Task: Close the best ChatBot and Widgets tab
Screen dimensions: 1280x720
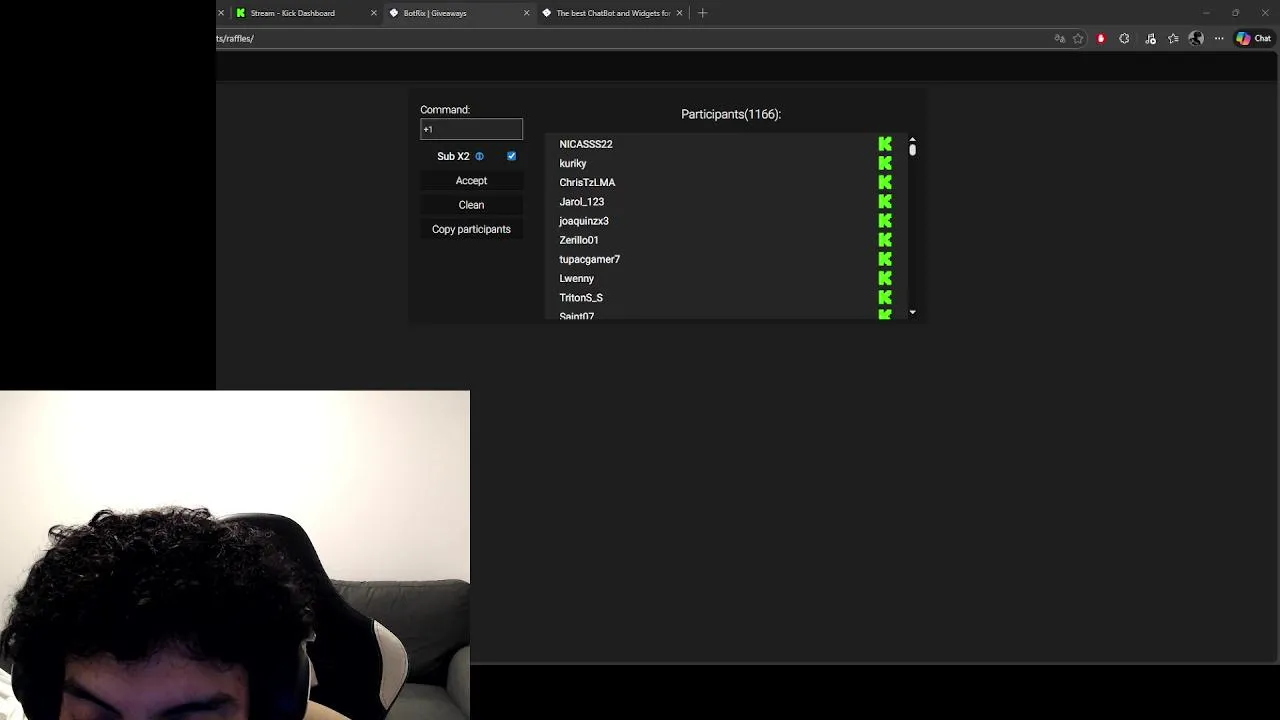Action: coord(680,13)
